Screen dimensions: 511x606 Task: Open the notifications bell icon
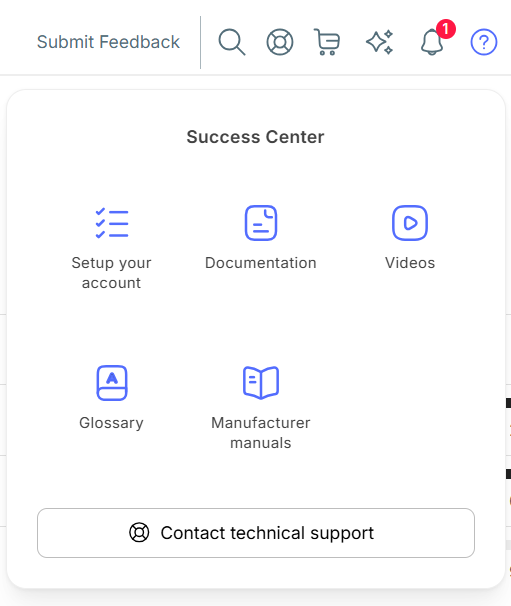pos(432,42)
